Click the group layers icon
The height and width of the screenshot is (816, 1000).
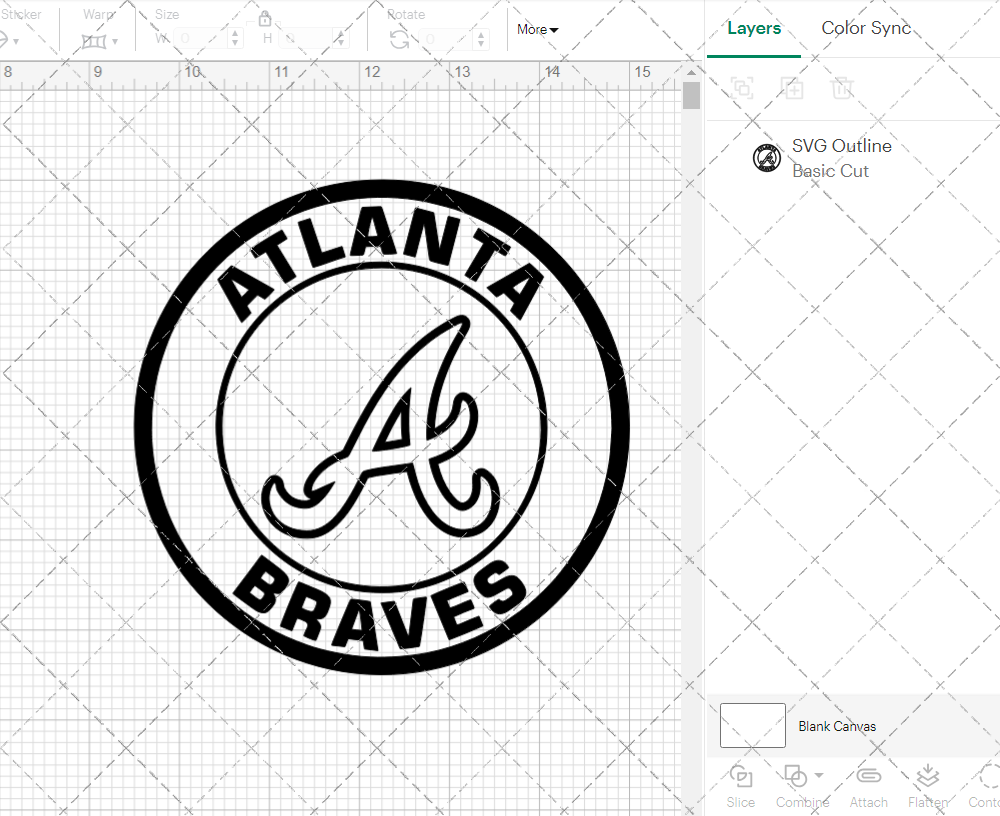tap(742, 88)
